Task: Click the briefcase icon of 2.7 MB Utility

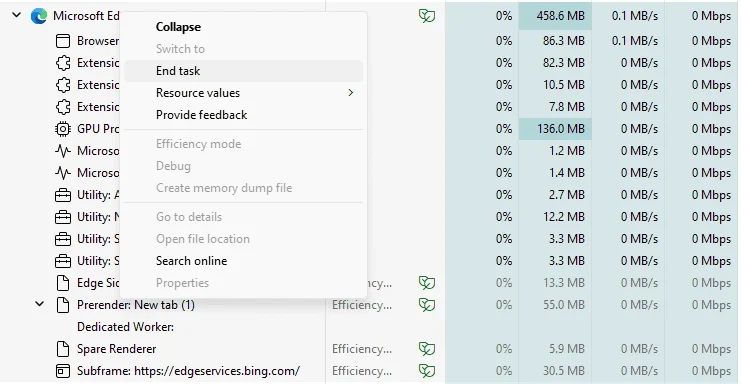Action: click(x=63, y=195)
